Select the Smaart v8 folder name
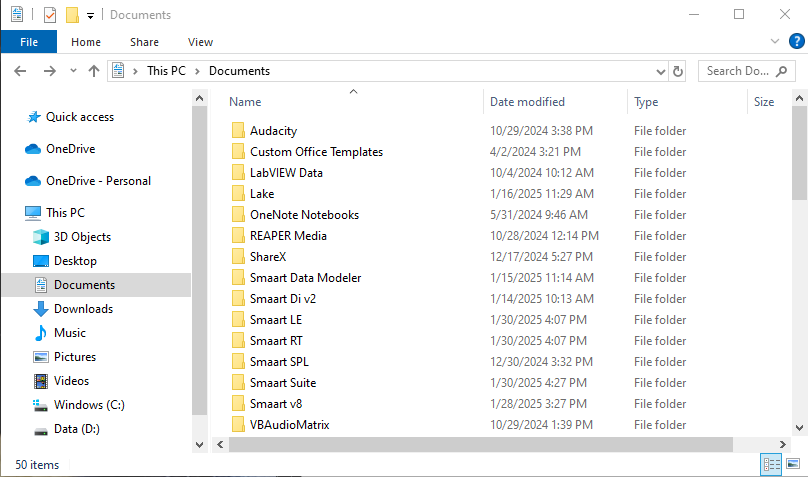The image size is (808, 477). click(x=276, y=404)
